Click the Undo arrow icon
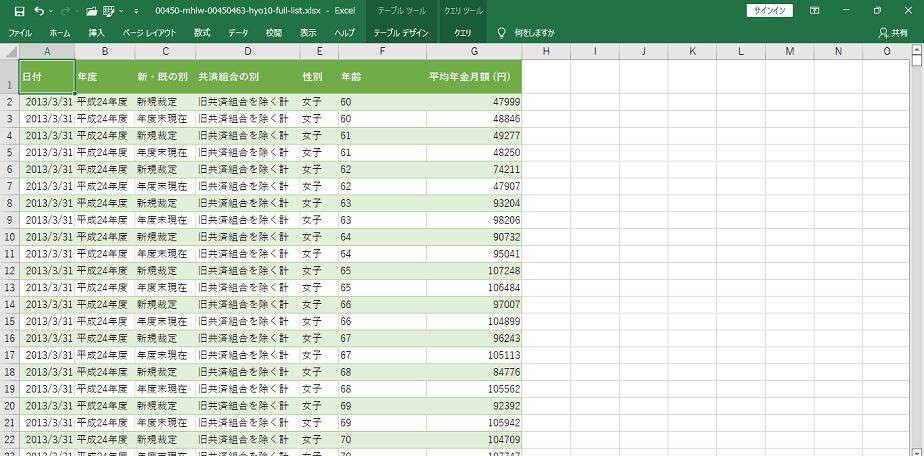Screen dimensions: 924x456 [39, 11]
